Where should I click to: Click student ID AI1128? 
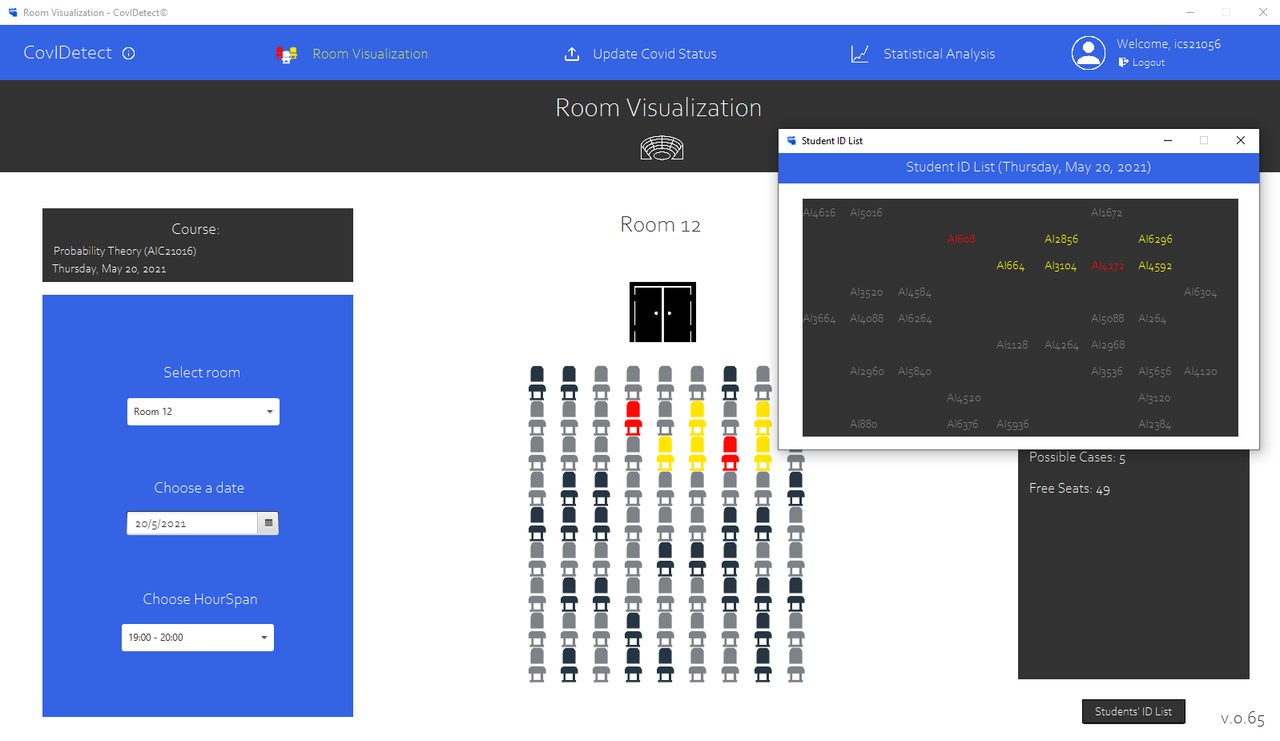tap(1012, 345)
